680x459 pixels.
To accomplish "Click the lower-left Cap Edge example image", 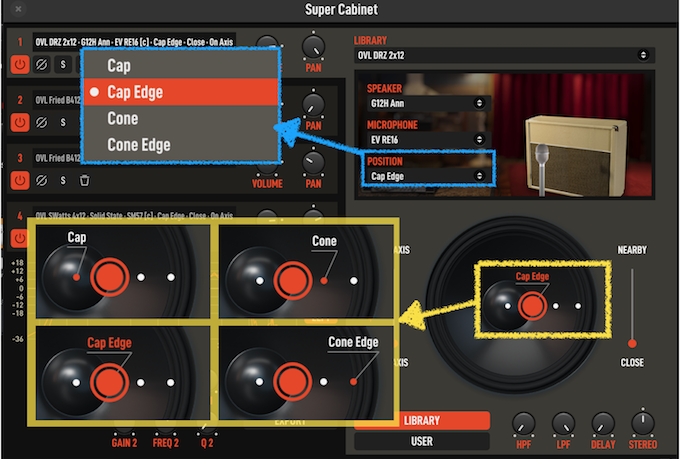I will click(123, 373).
